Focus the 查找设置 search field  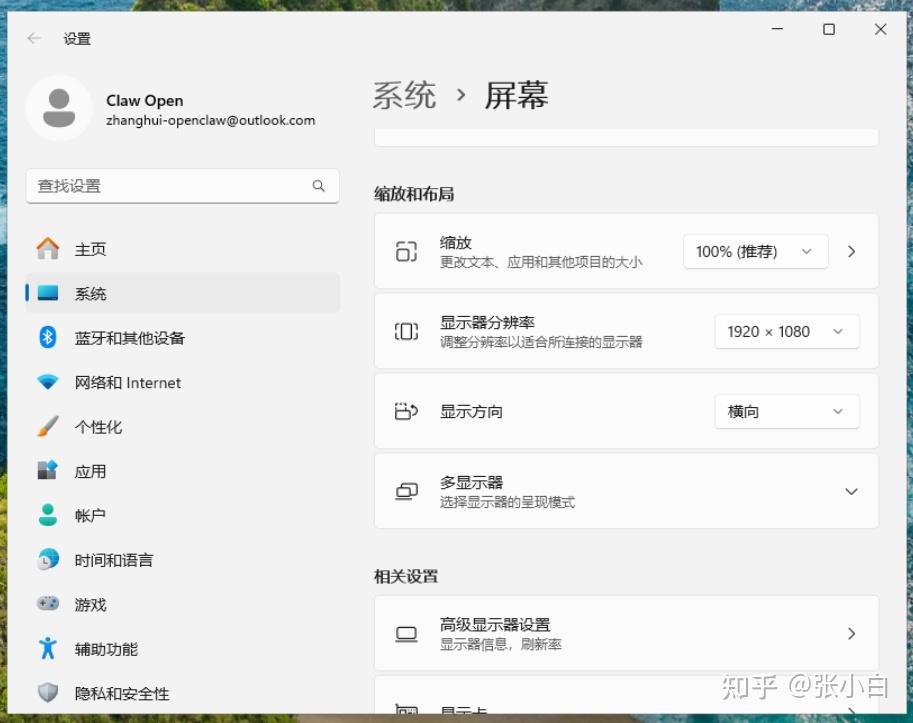pos(183,186)
